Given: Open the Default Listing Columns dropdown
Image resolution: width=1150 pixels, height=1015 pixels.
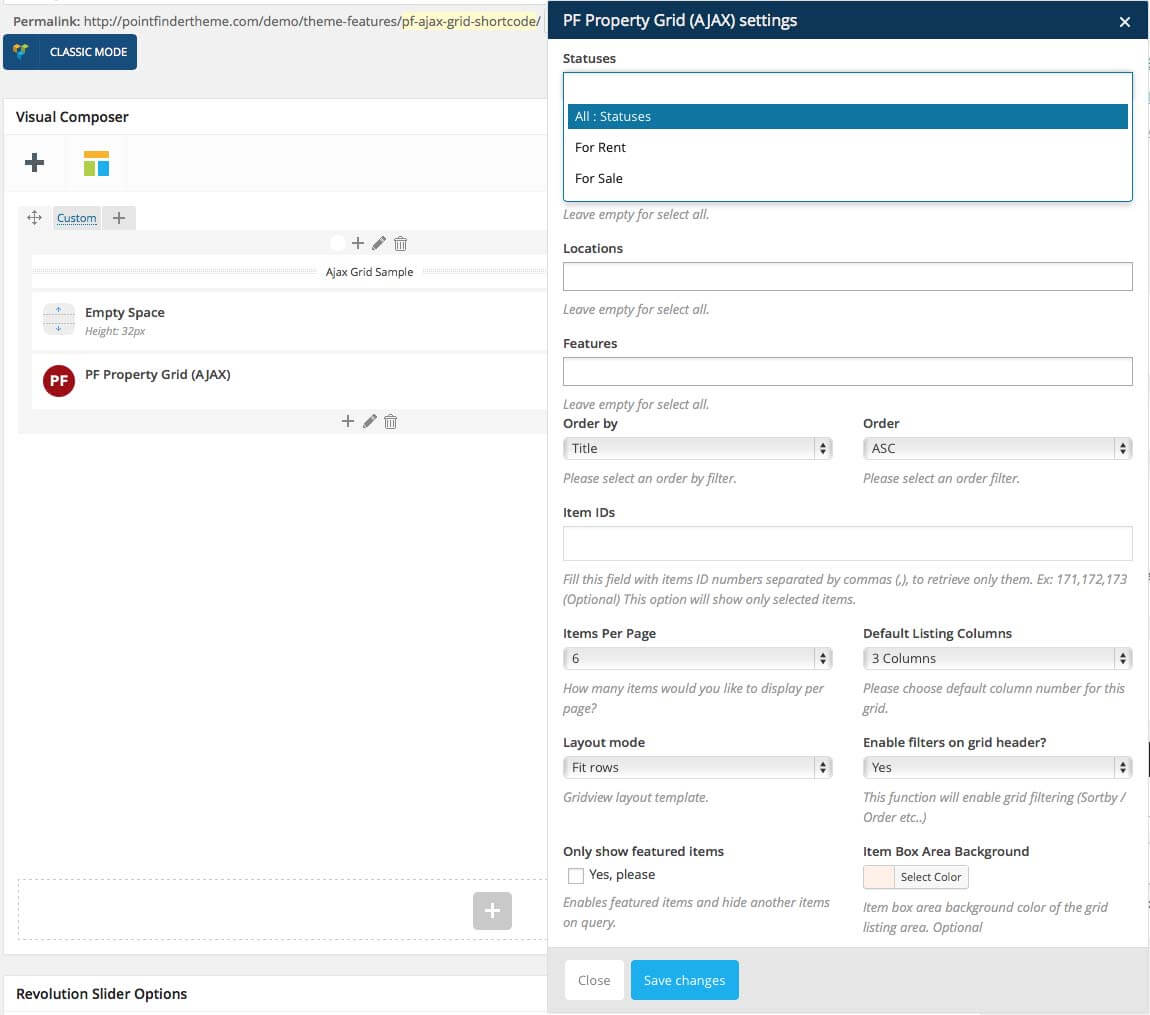Looking at the screenshot, I should coord(996,659).
